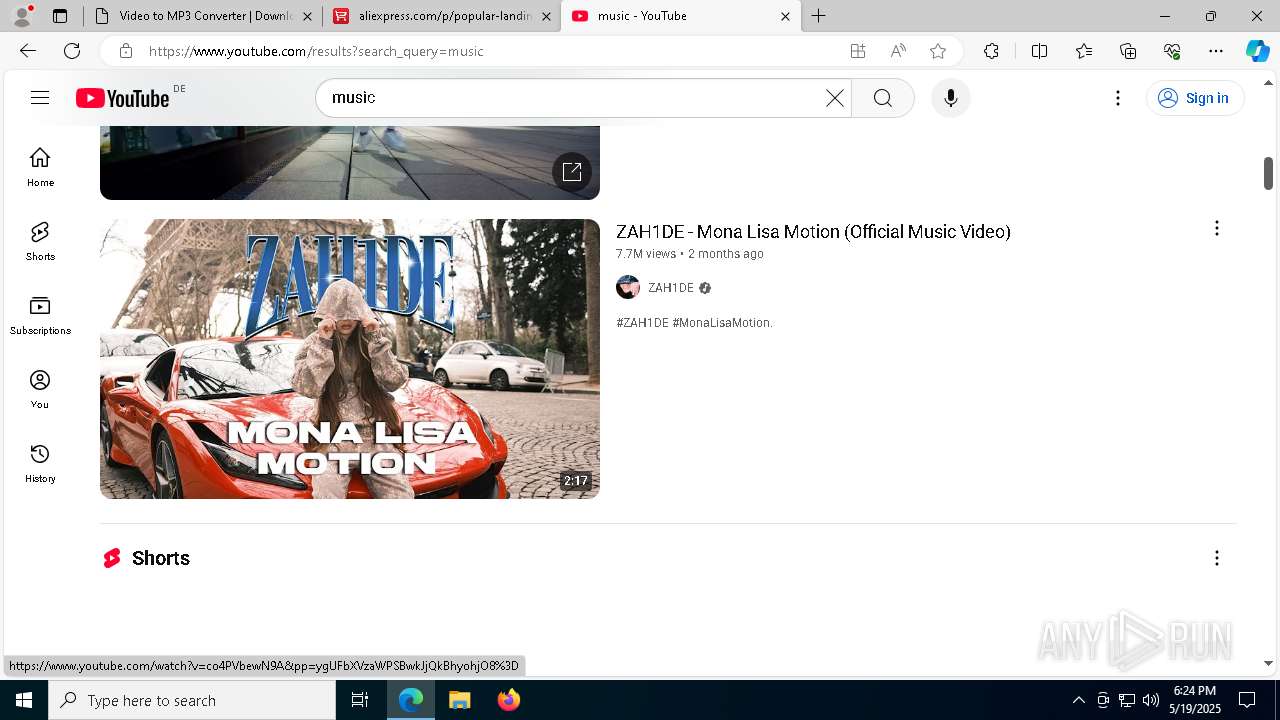Open the notification center
The height and width of the screenshot is (720, 1280).
click(1247, 700)
